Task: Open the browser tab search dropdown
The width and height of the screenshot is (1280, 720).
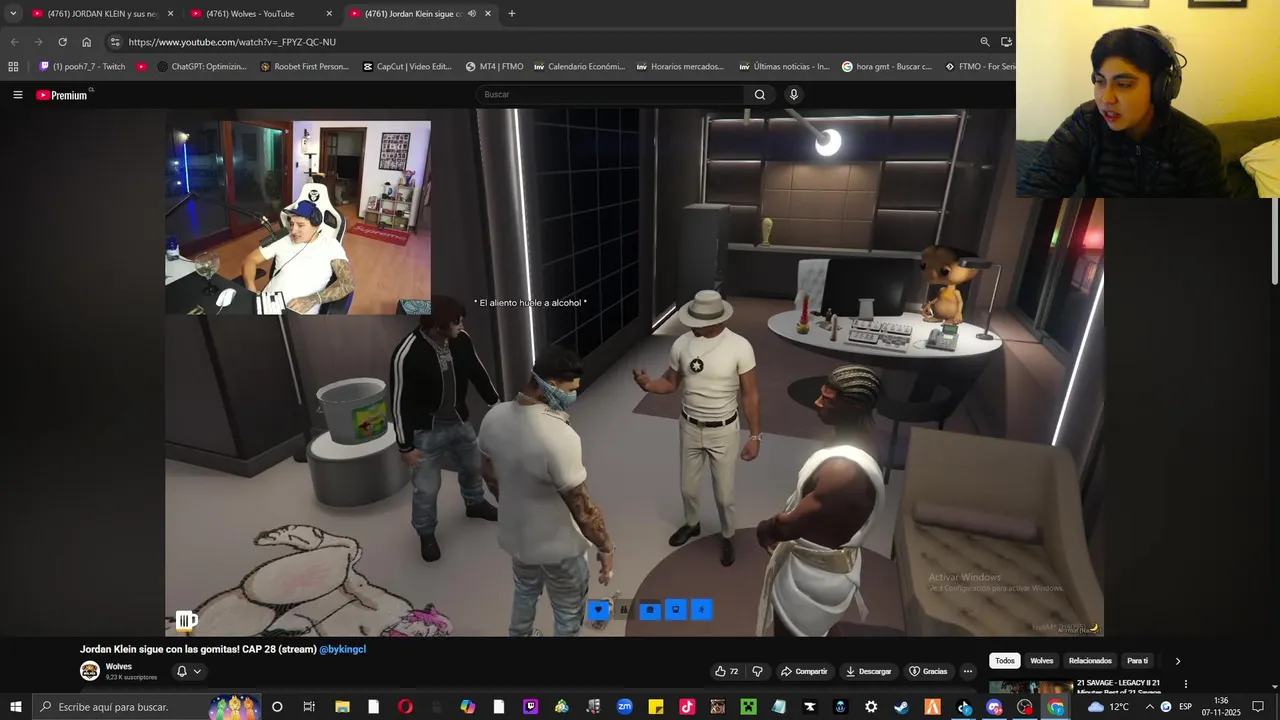Action: pos(13,14)
